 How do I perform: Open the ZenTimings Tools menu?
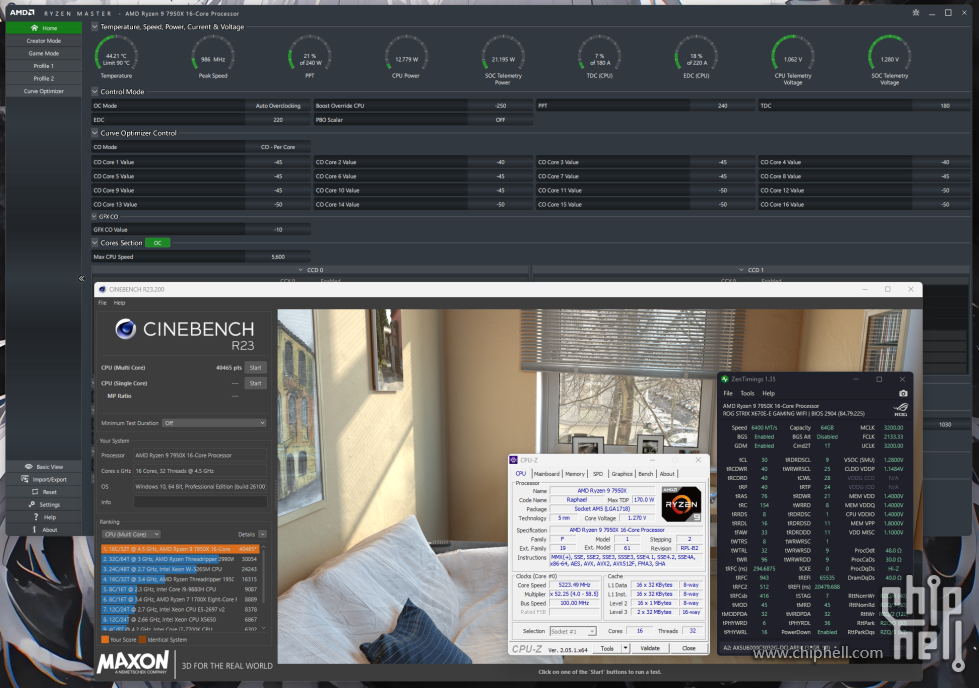click(747, 393)
